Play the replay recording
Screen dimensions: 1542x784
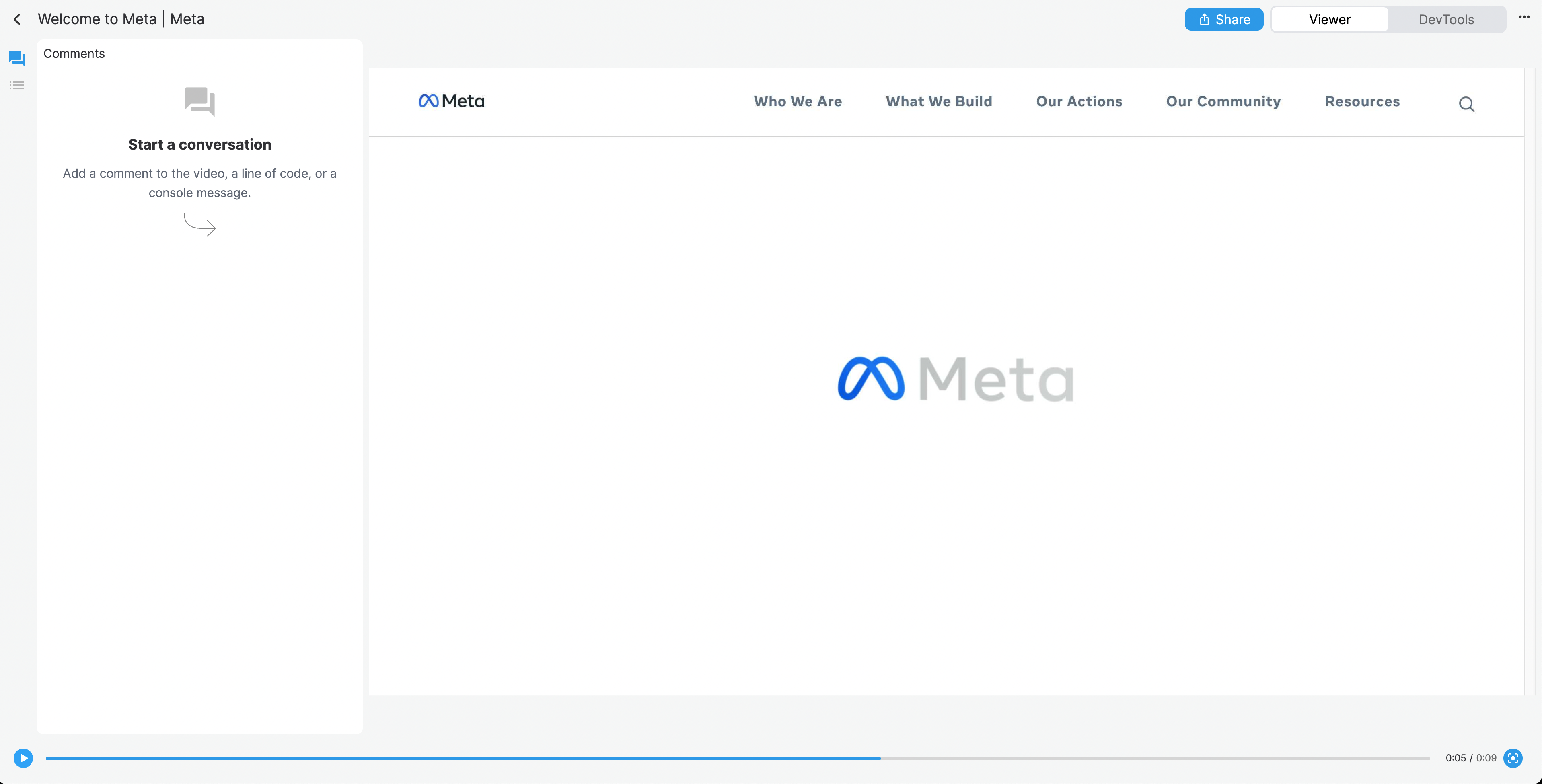23,758
